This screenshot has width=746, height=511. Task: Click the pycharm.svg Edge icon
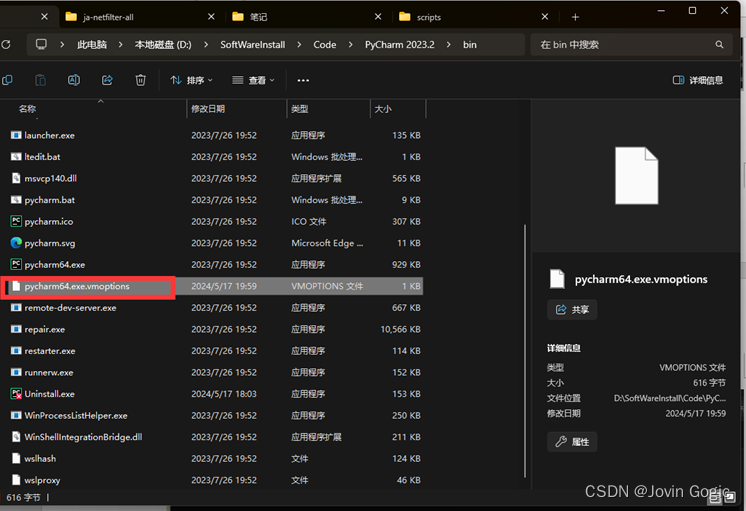[x=16, y=243]
